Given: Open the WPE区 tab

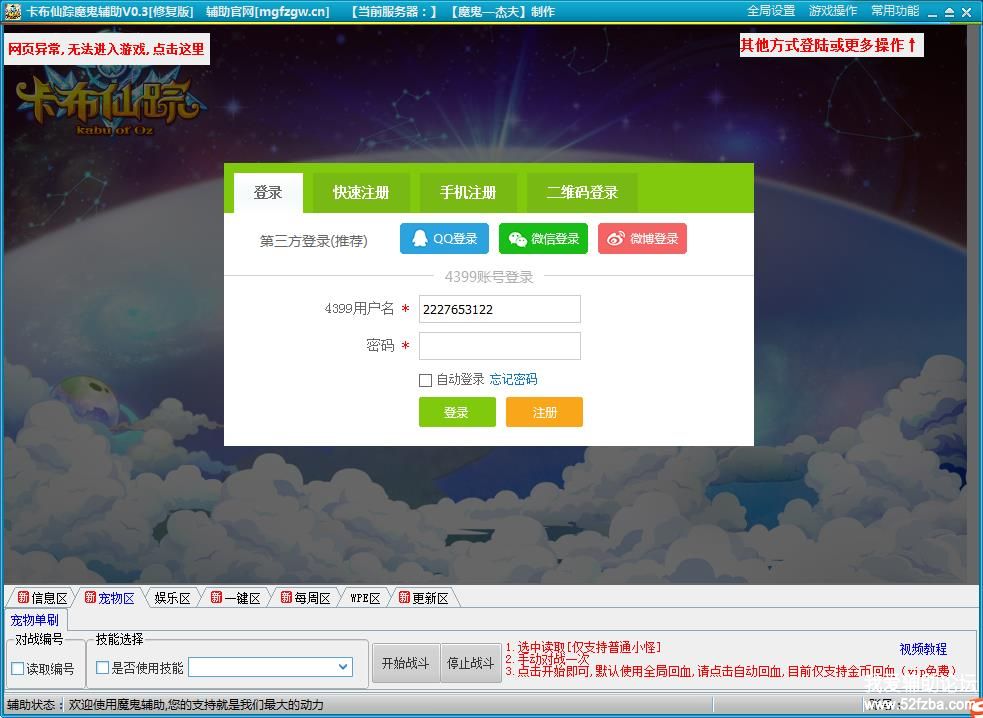Looking at the screenshot, I should tap(365, 598).
